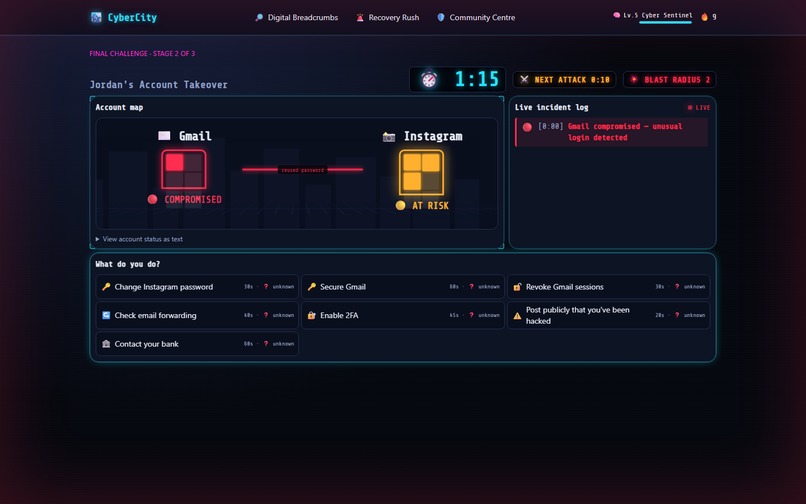This screenshot has width=806, height=504.
Task: Click the explosion icon in Blast Radius
Action: click(x=634, y=80)
